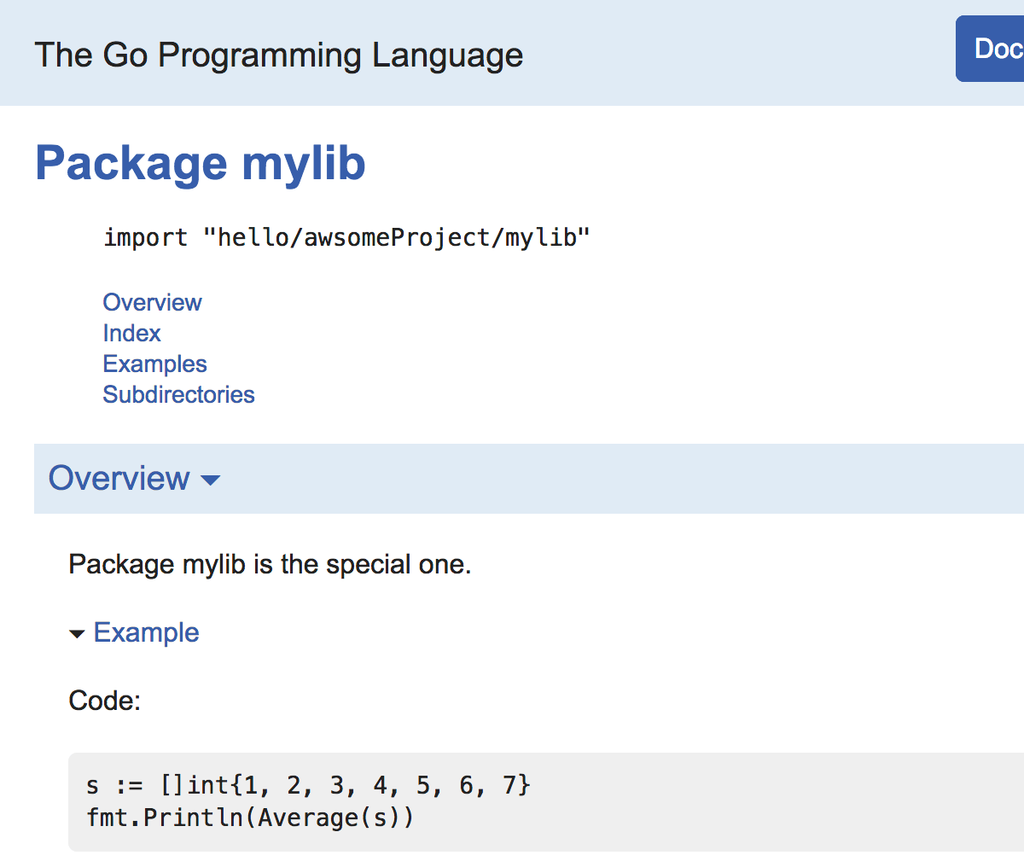The image size is (1024, 867).
Task: Click the fmt.Println(Average(s)) code line
Action: pyautogui.click(x=250, y=817)
